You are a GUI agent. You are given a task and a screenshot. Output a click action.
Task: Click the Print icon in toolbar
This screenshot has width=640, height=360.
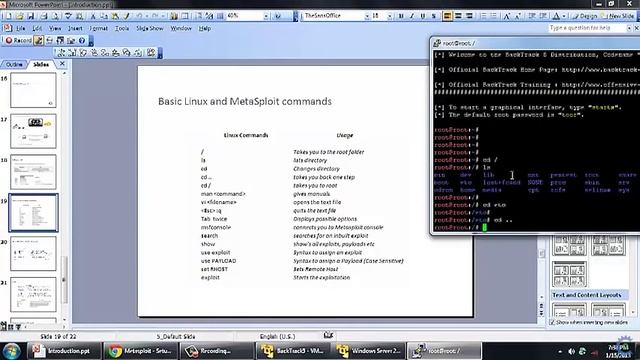click(x=44, y=16)
